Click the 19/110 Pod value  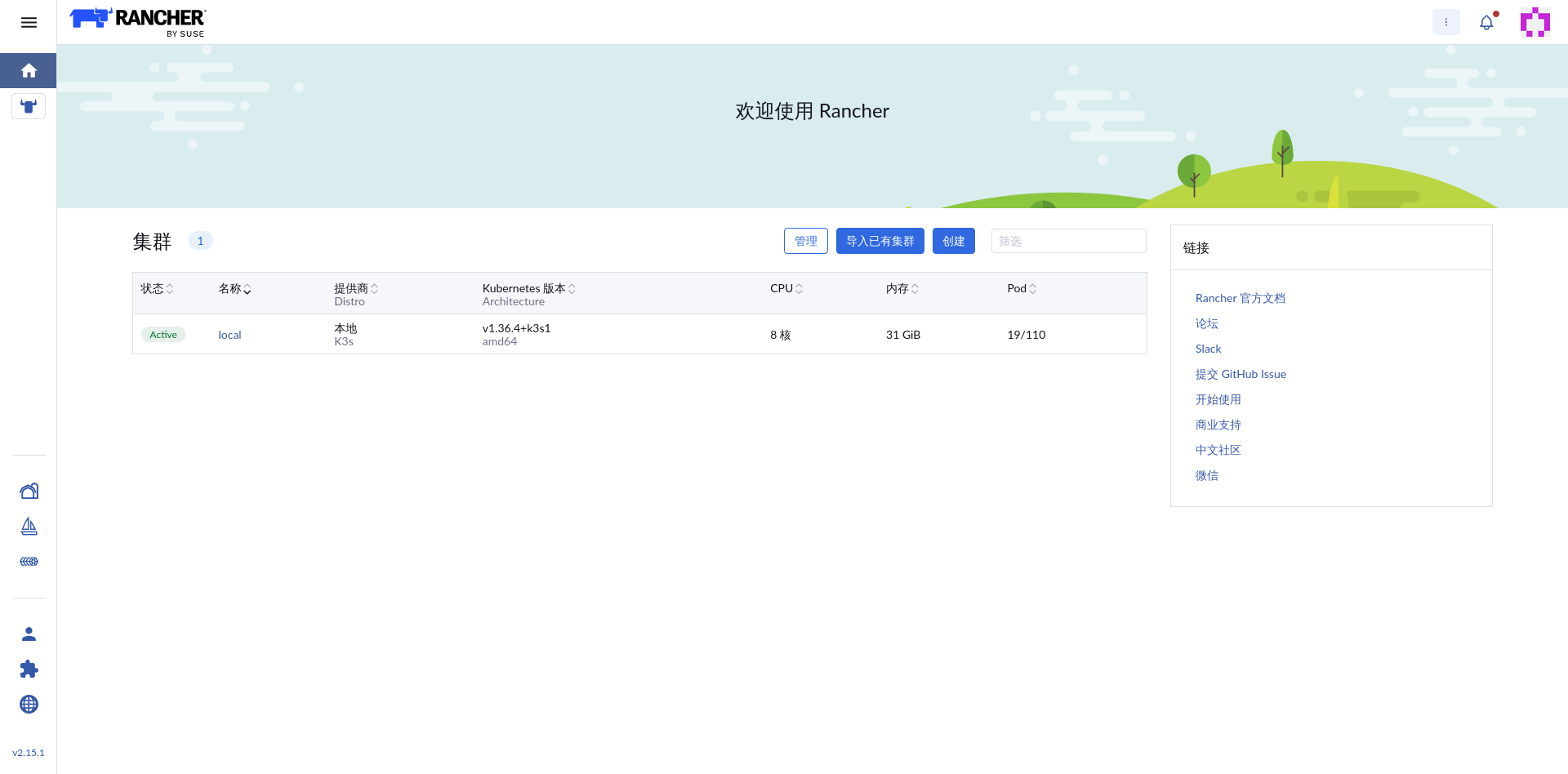1027,335
